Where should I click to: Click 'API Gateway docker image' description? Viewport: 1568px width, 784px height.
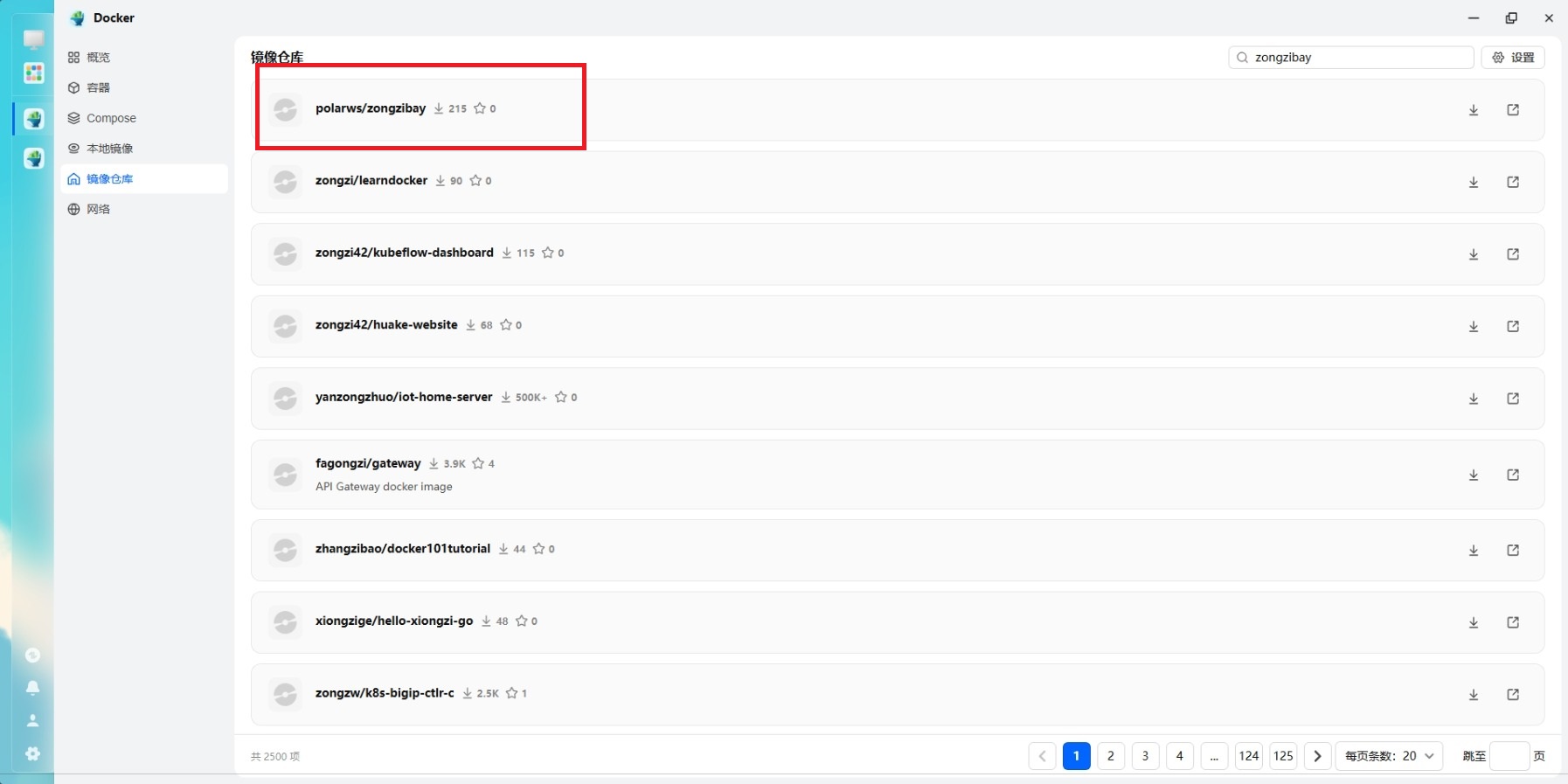(384, 487)
